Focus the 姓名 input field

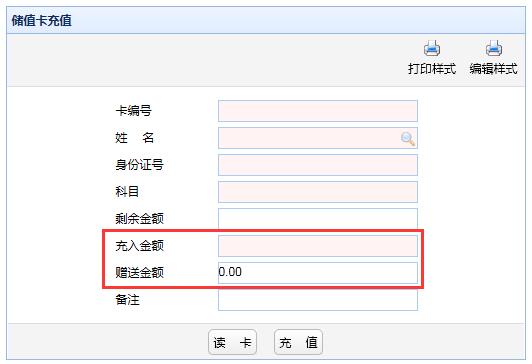pyautogui.click(x=318, y=138)
